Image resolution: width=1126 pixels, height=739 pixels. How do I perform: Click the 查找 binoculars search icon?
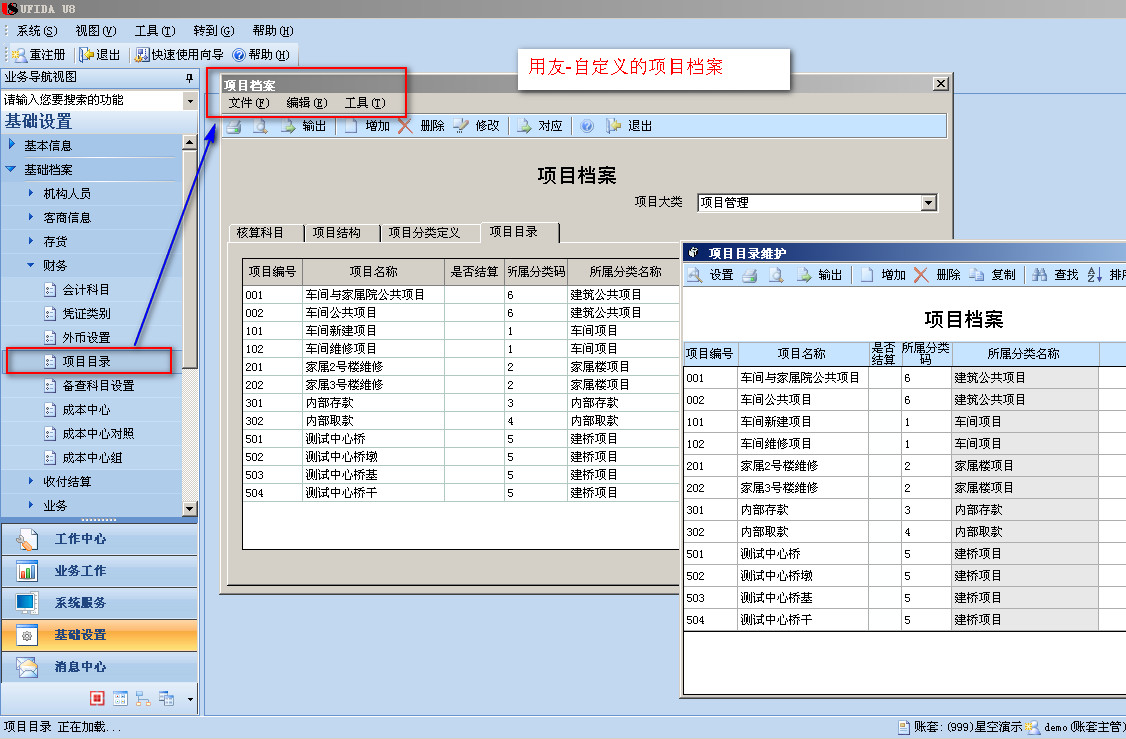click(x=1040, y=275)
